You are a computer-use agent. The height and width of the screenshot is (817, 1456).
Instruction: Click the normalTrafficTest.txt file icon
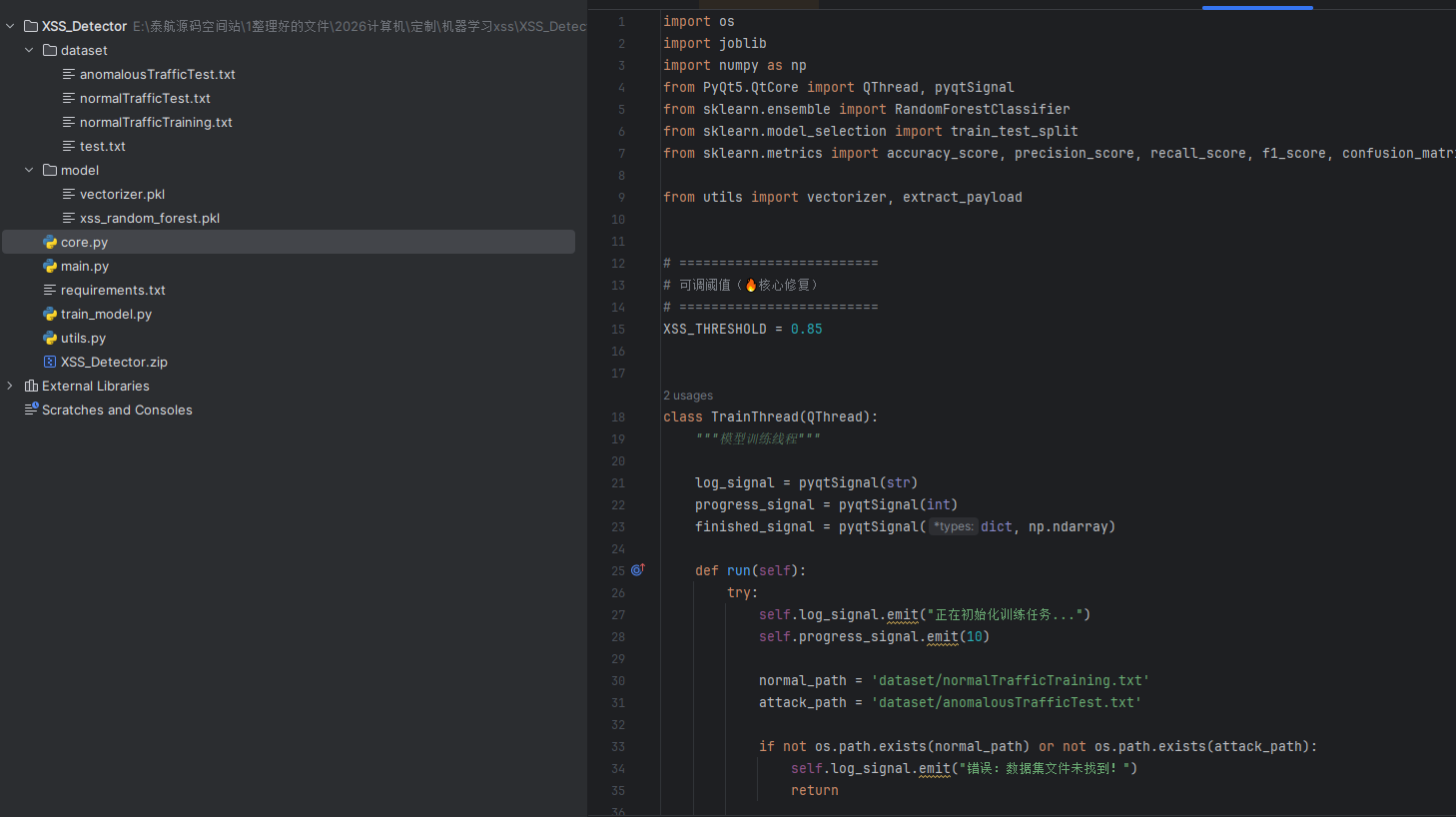click(x=69, y=98)
